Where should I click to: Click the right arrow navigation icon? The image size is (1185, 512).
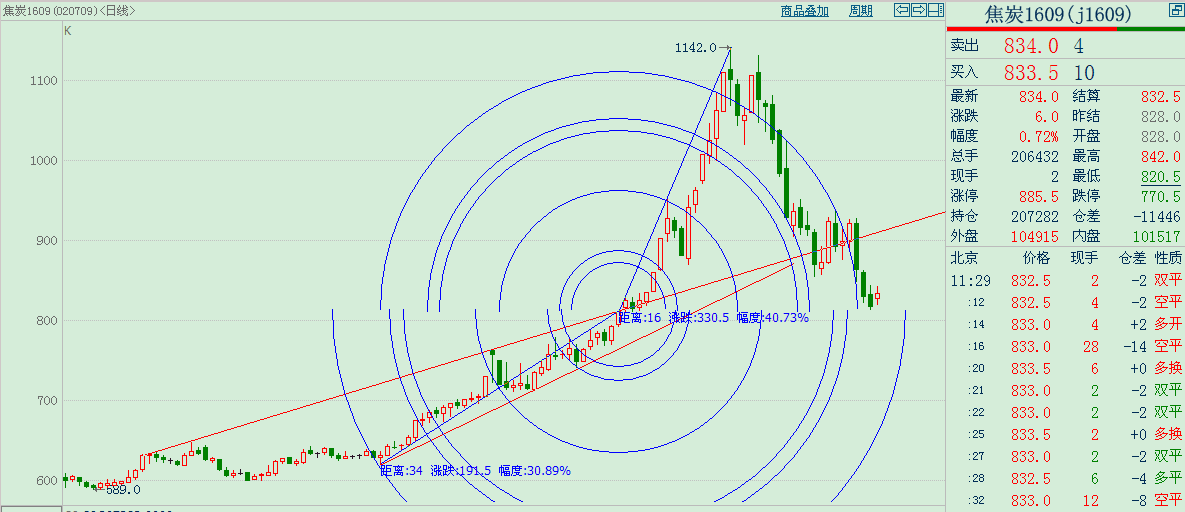tap(918, 11)
